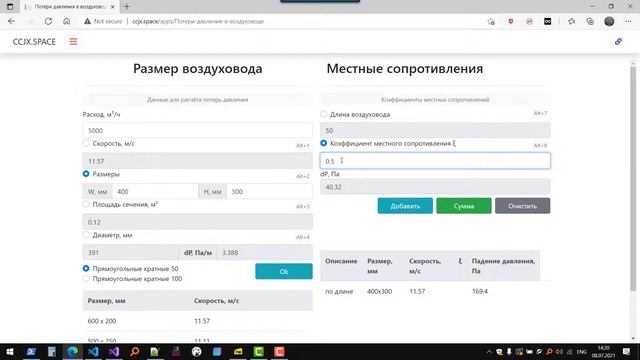Select the Скорость, м/с radio button
Screen dimensions: 640x360
point(86,143)
